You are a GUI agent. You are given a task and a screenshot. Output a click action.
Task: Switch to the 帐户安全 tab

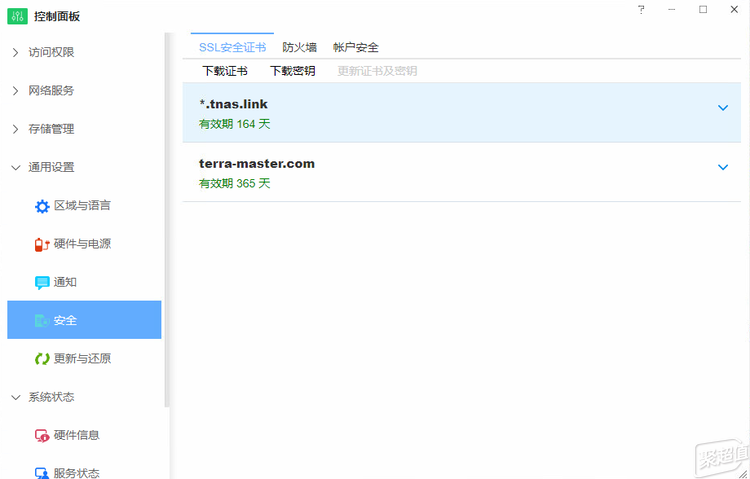355,48
